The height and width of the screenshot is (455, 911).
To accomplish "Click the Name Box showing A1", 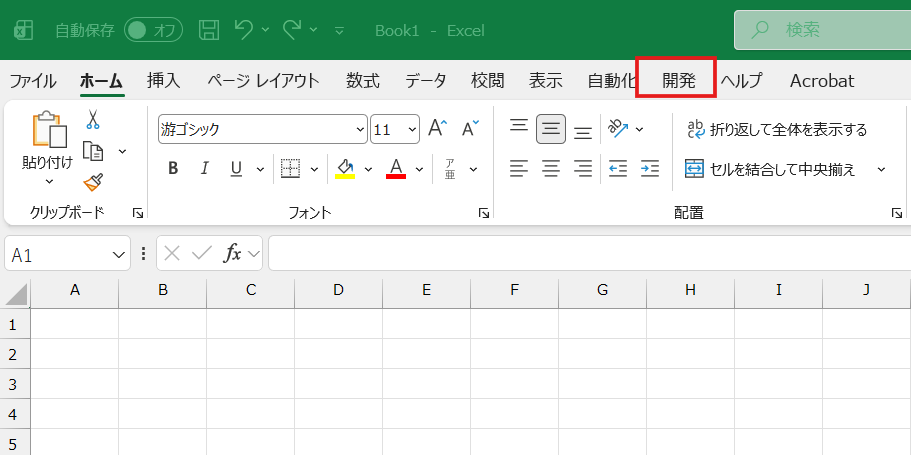I will coord(67,253).
